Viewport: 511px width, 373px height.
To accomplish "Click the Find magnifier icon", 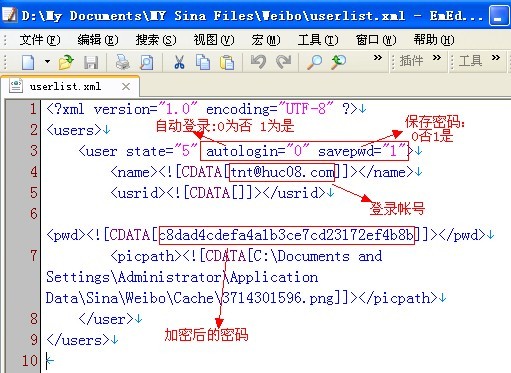I will (x=314, y=62).
